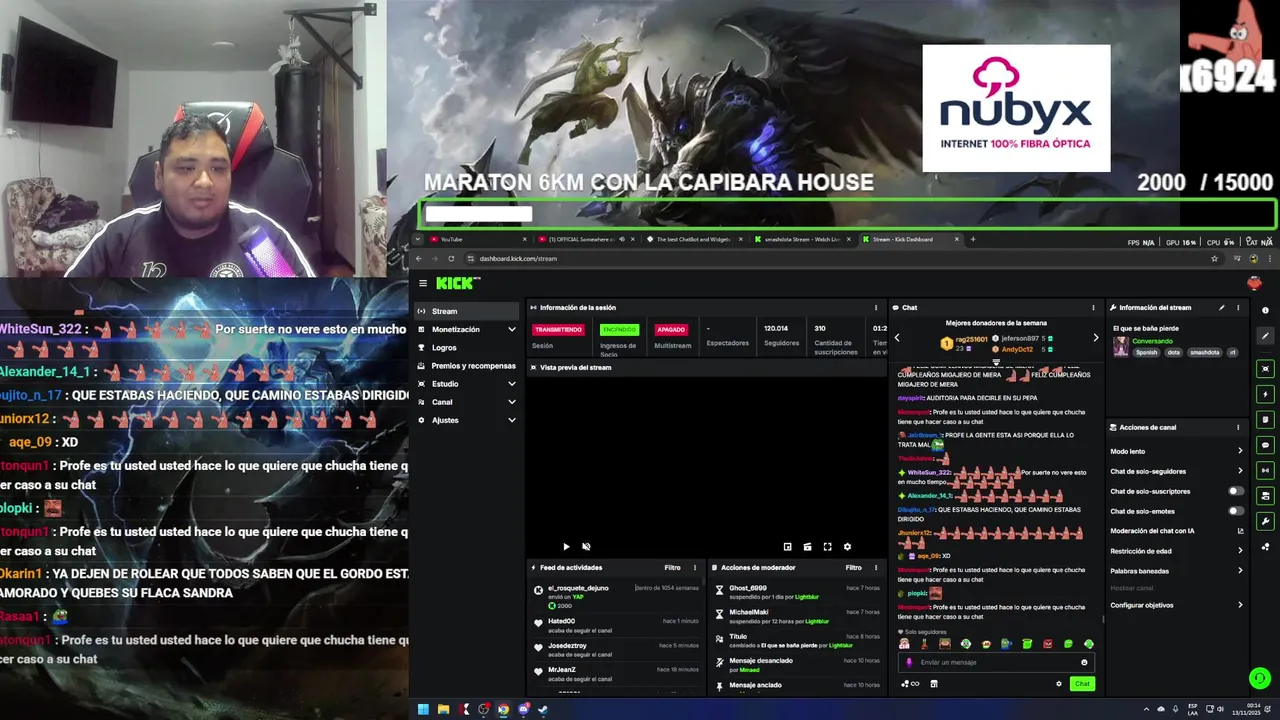The height and width of the screenshot is (720, 1280).
Task: Open picture-in-picture for stream preview
Action: tap(787, 547)
